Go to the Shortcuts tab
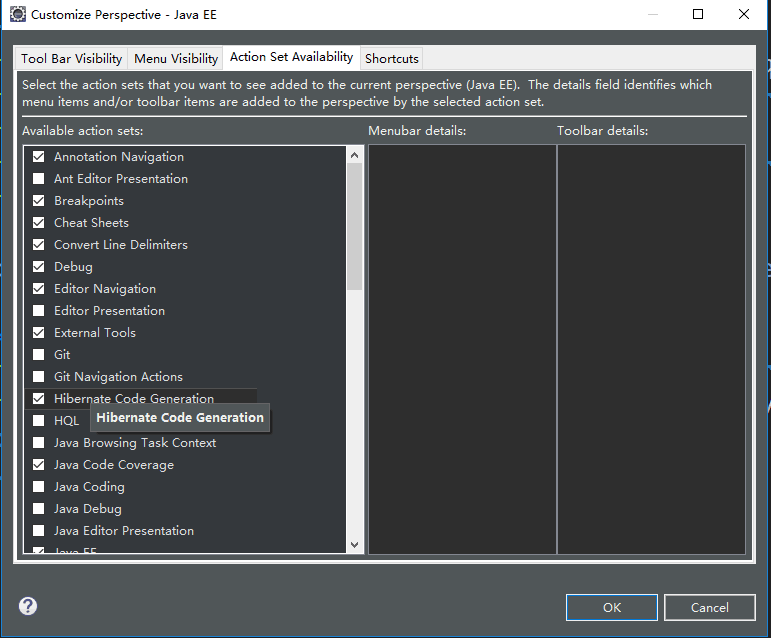Screen dimensions: 771x638 (x=392, y=59)
